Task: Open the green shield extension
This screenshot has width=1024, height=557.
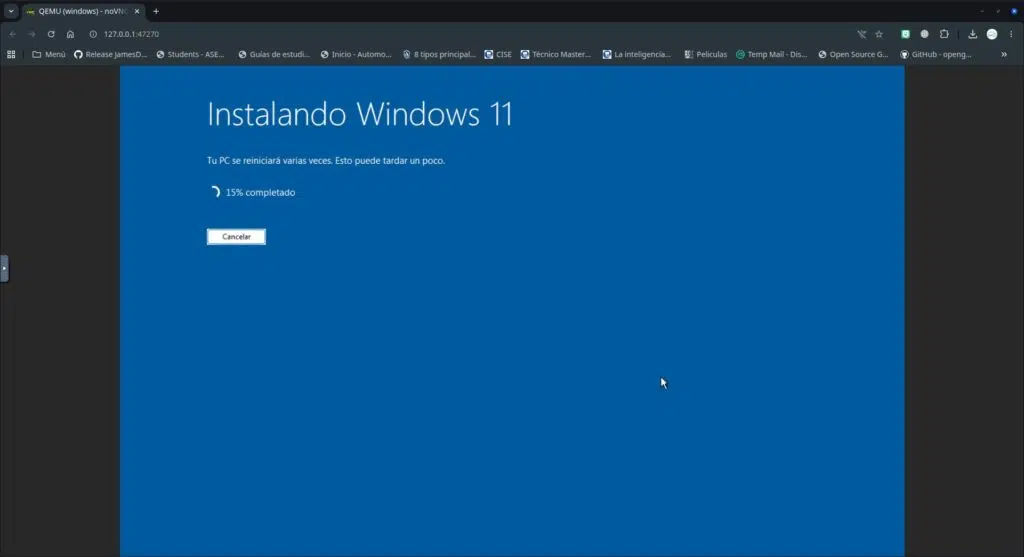Action: pyautogui.click(x=905, y=34)
